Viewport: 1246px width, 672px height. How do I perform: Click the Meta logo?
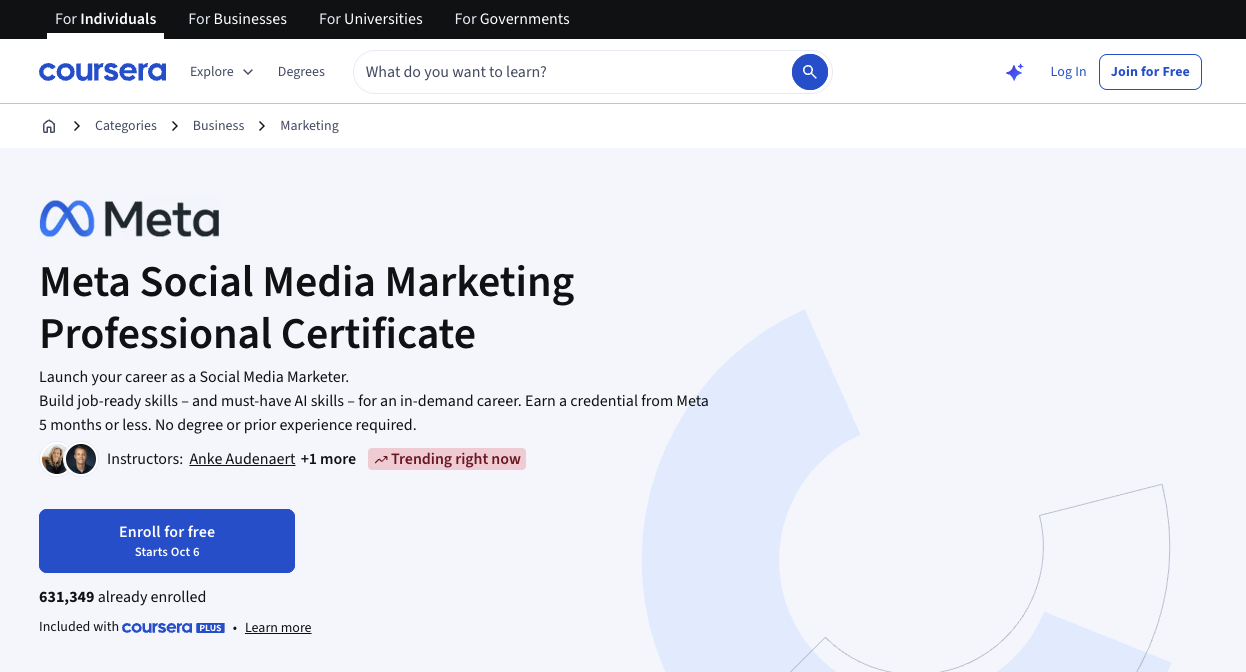click(129, 218)
